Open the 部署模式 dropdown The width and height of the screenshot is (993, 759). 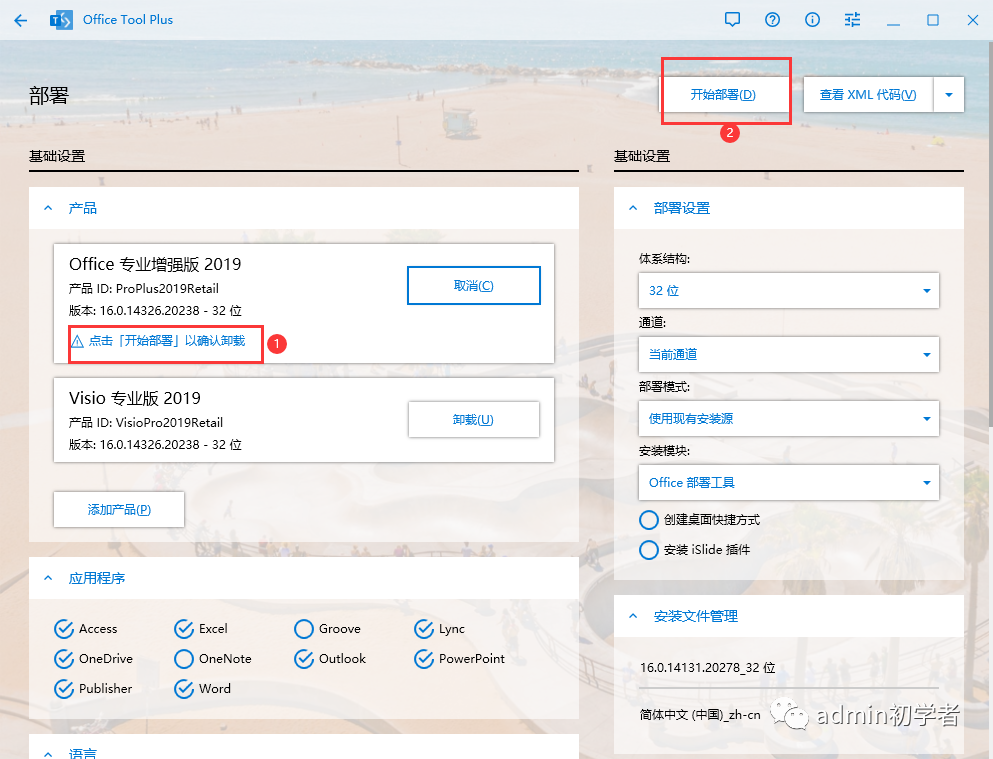[x=789, y=418]
